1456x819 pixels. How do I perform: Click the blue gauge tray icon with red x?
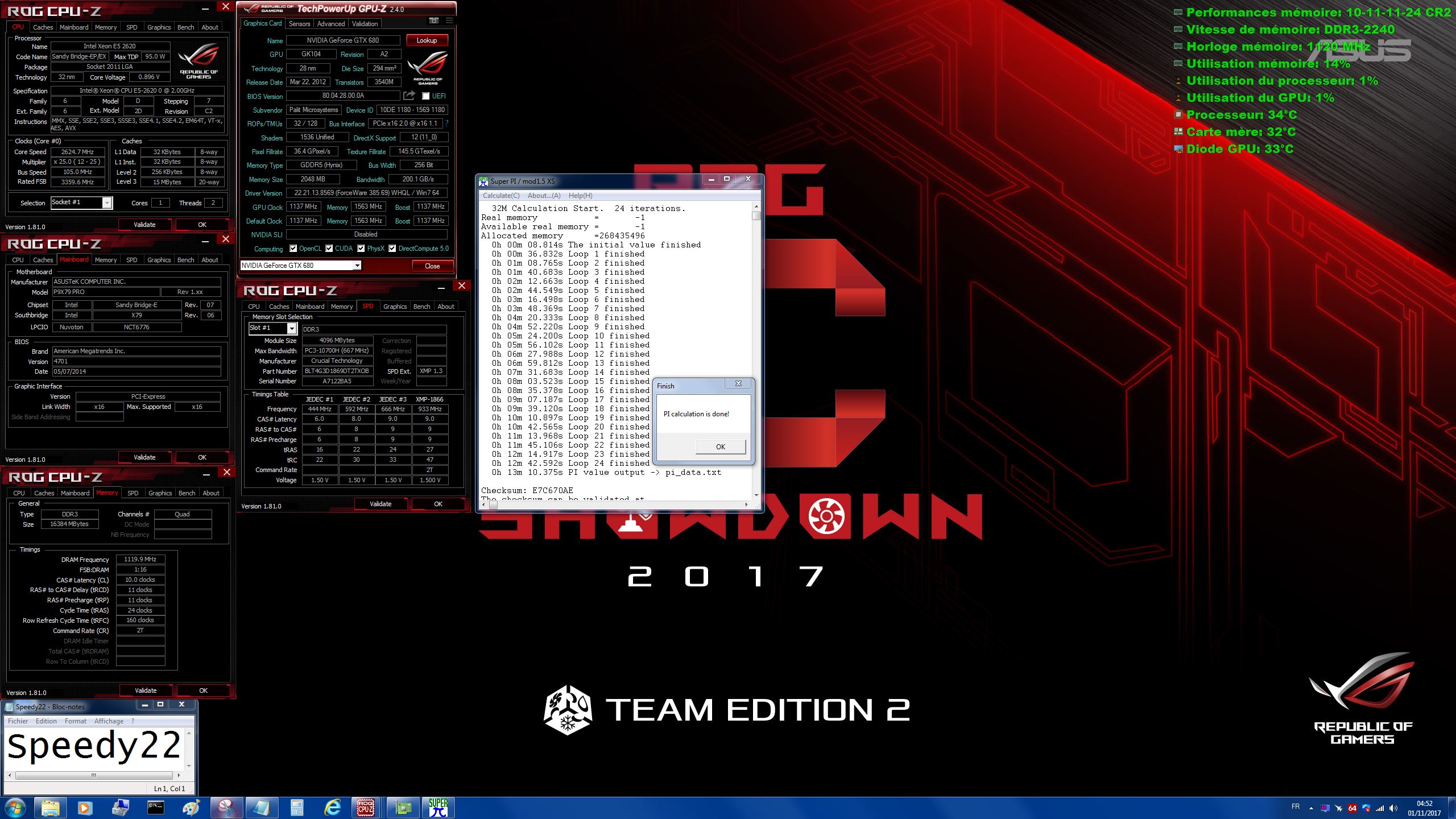[x=1366, y=808]
